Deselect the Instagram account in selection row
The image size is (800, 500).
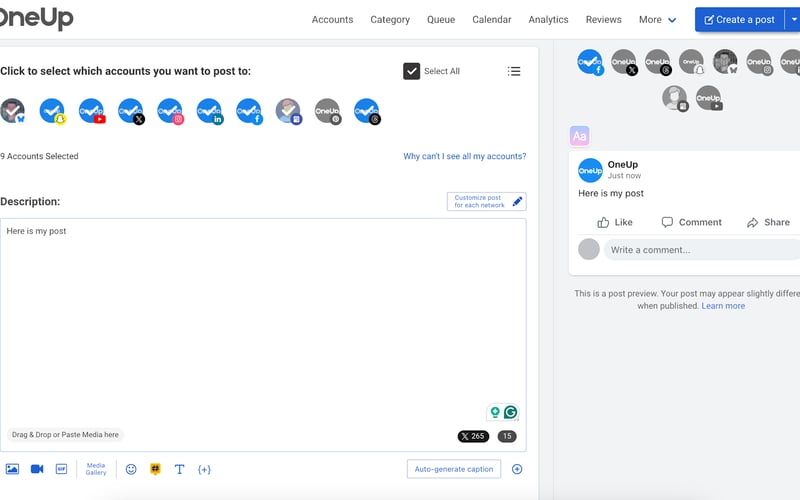tap(170, 111)
